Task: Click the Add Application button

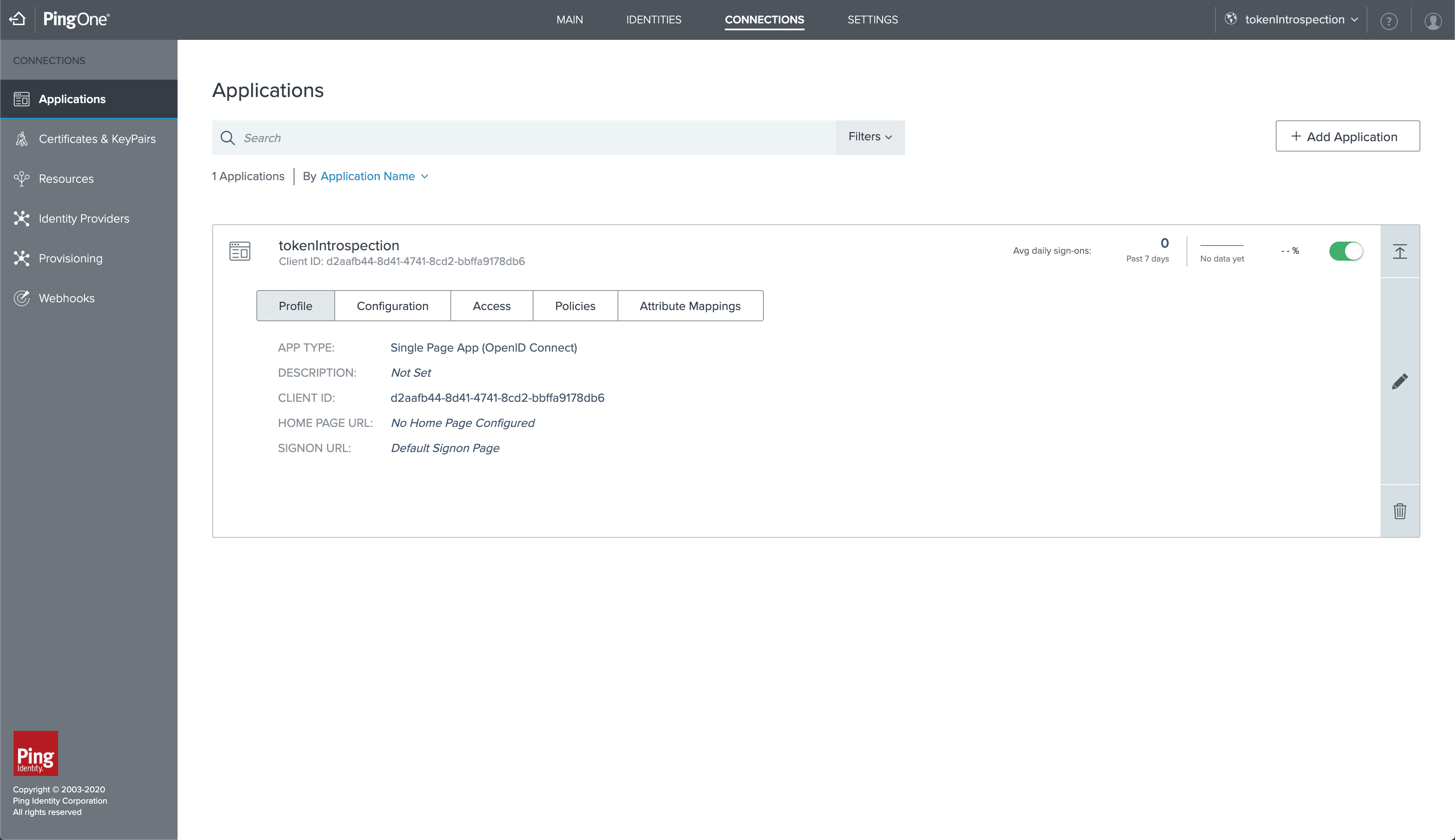Action: coord(1347,137)
